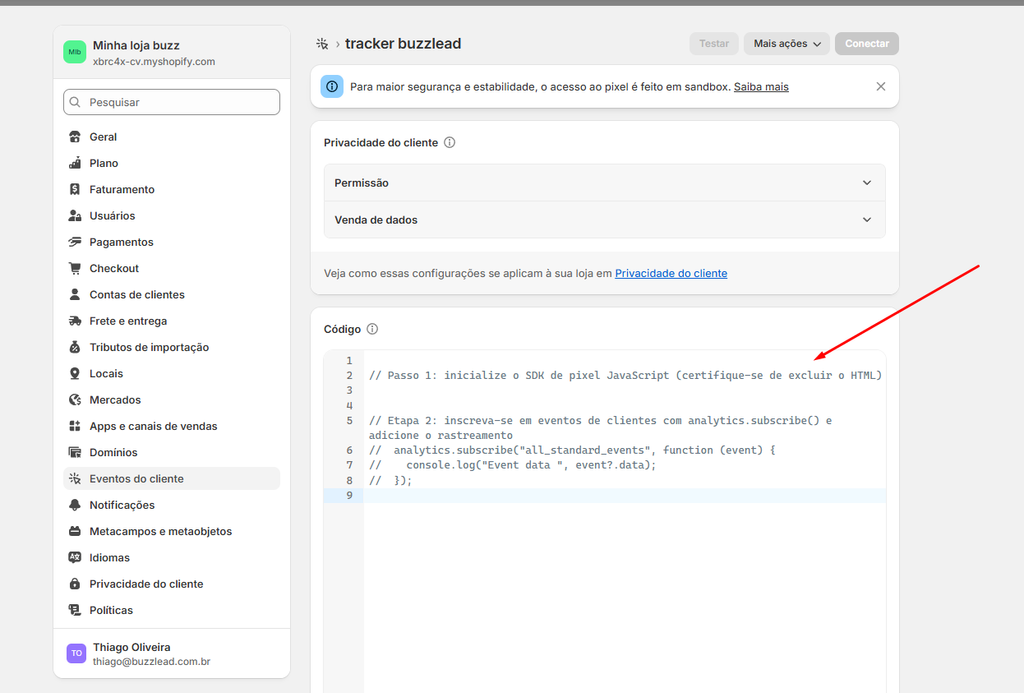Click the xbrc4x-cv.myshopify.com store URL
Screen dimensions: 1024x693
tap(153, 61)
